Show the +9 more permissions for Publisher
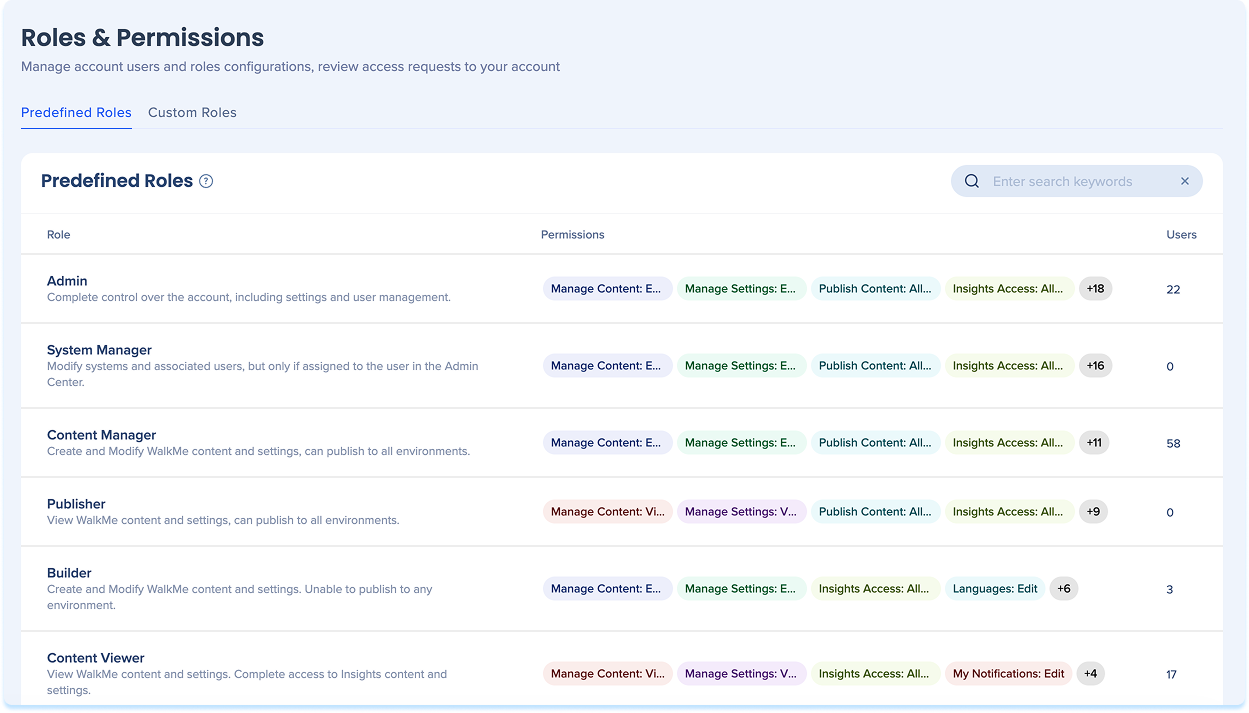1249x713 pixels. tap(1092, 512)
